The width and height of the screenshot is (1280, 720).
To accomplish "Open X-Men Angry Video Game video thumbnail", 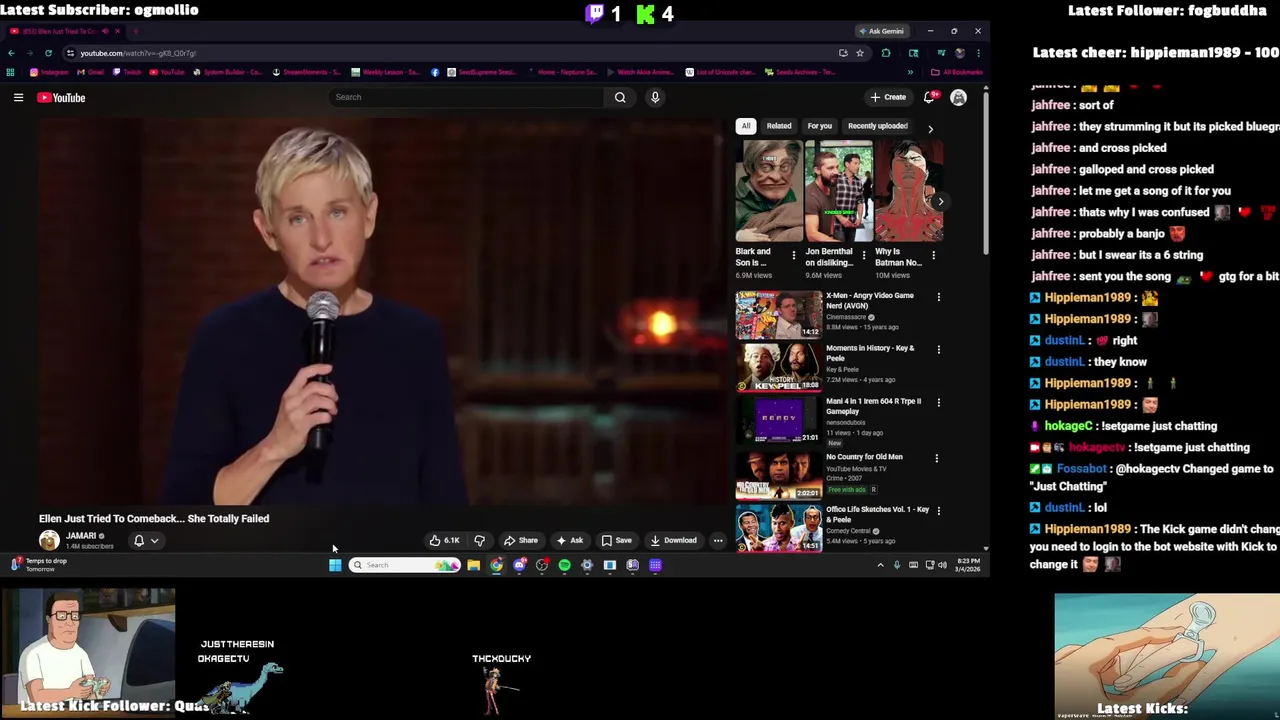I will 778,314.
